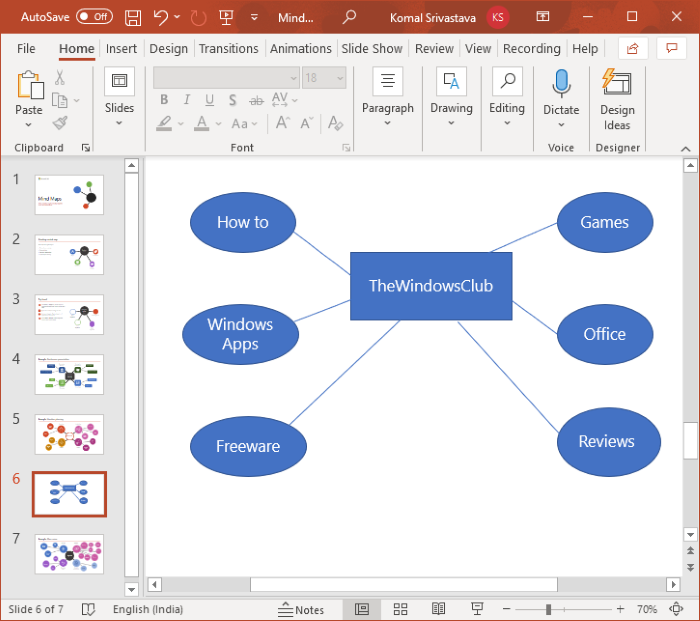Image resolution: width=700 pixels, height=621 pixels.
Task: Toggle the AutoSave switch
Action: pyautogui.click(x=94, y=17)
